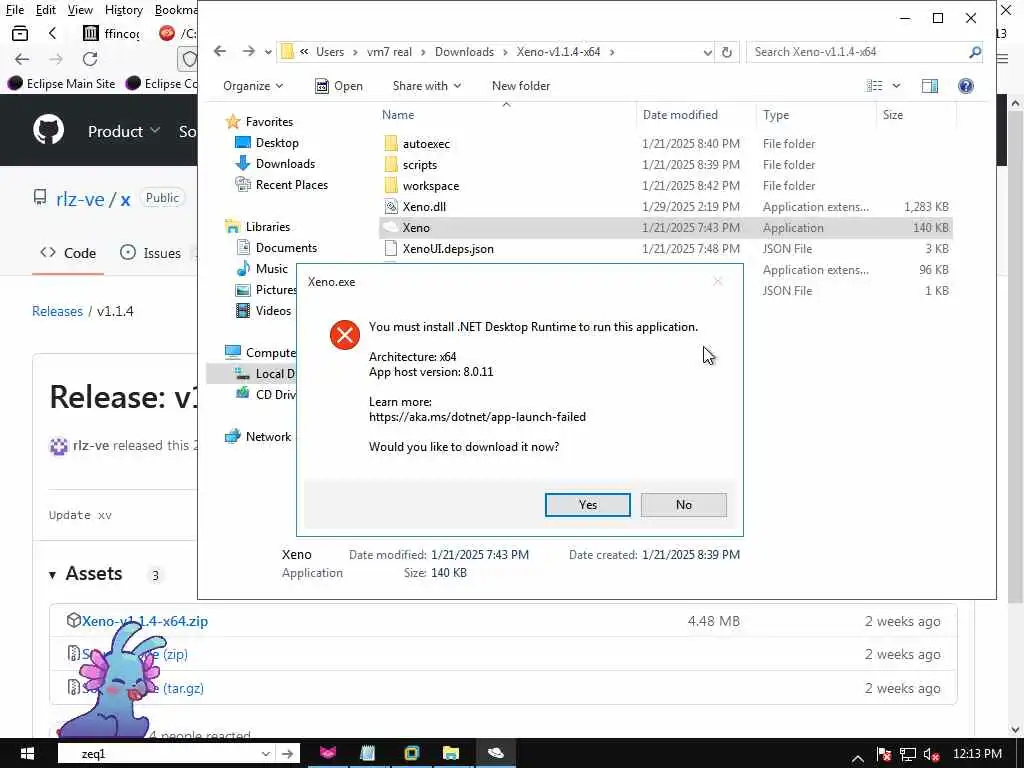This screenshot has height=768, width=1024.
Task: Download Xeno-v1.1.4-x64.zip asset
Action: click(144, 621)
